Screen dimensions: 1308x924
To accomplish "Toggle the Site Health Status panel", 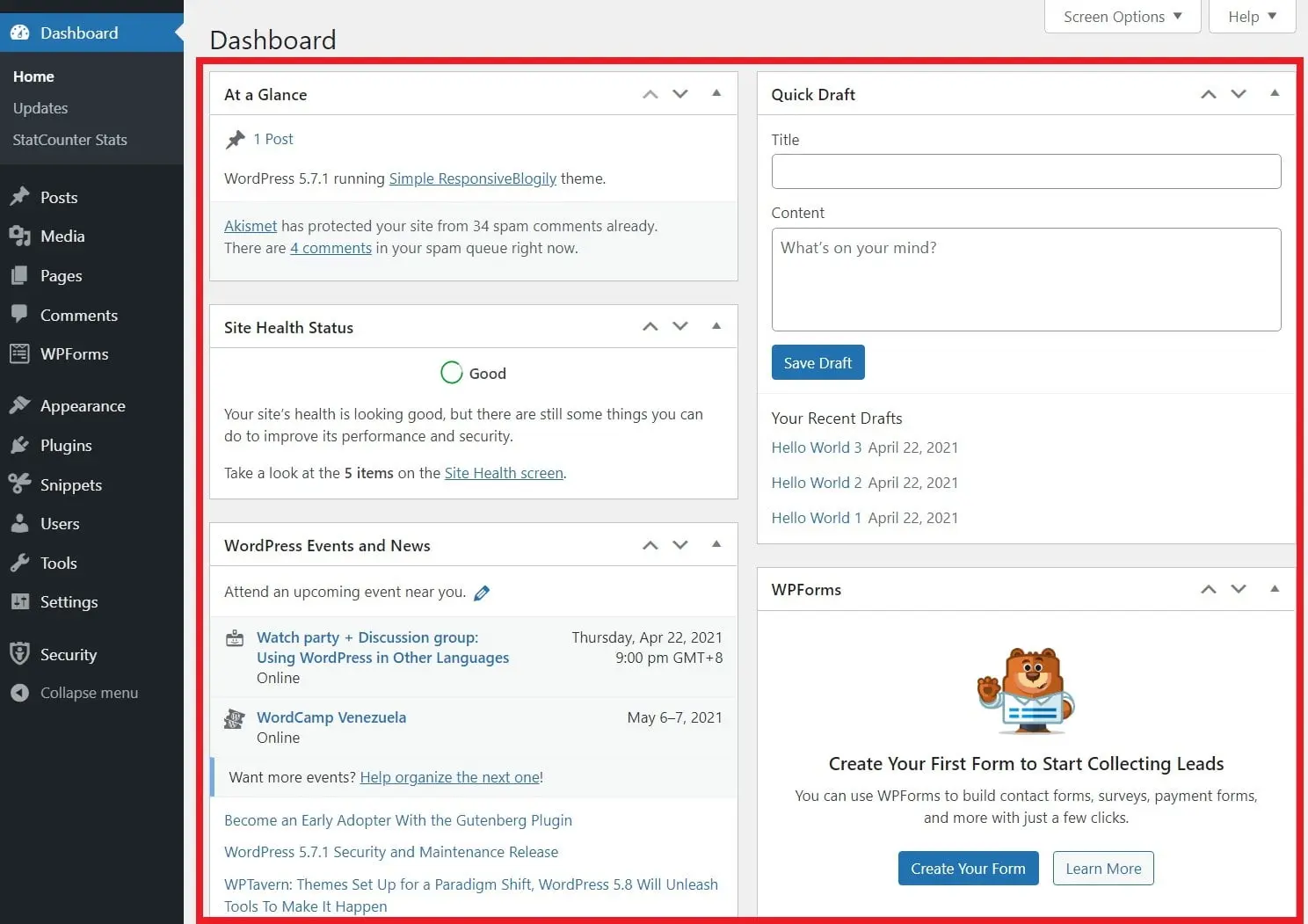I will tap(716, 326).
